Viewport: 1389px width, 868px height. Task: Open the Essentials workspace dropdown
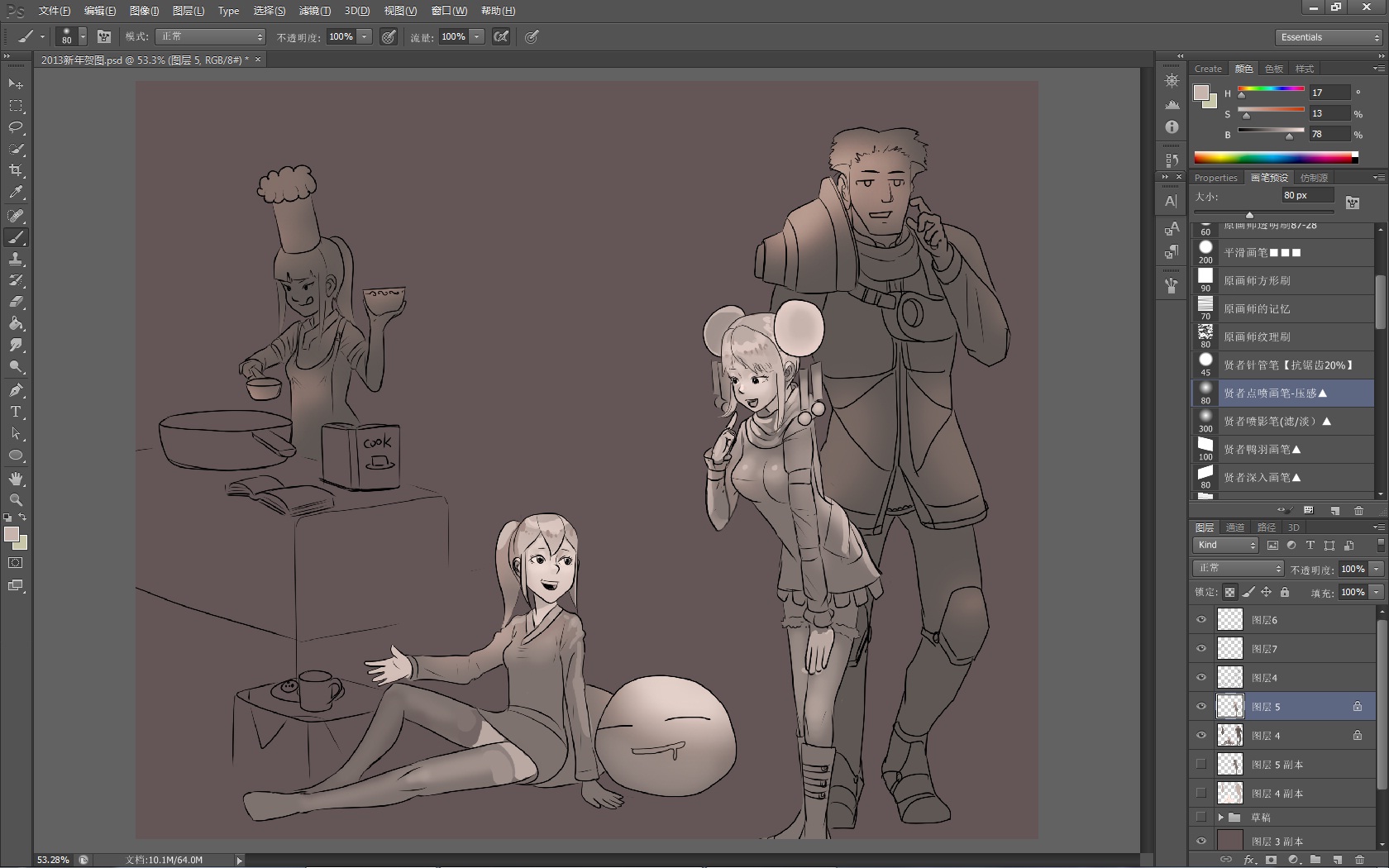tap(1329, 37)
